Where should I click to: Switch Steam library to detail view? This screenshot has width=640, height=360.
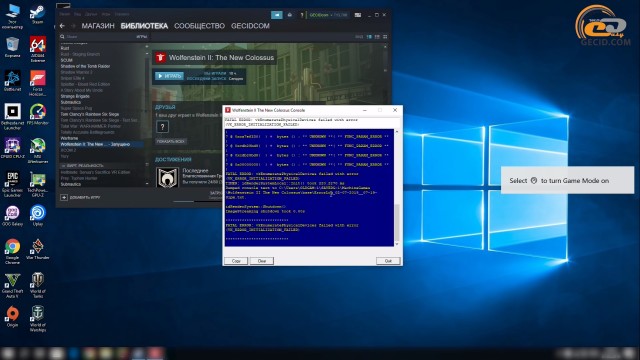point(369,37)
